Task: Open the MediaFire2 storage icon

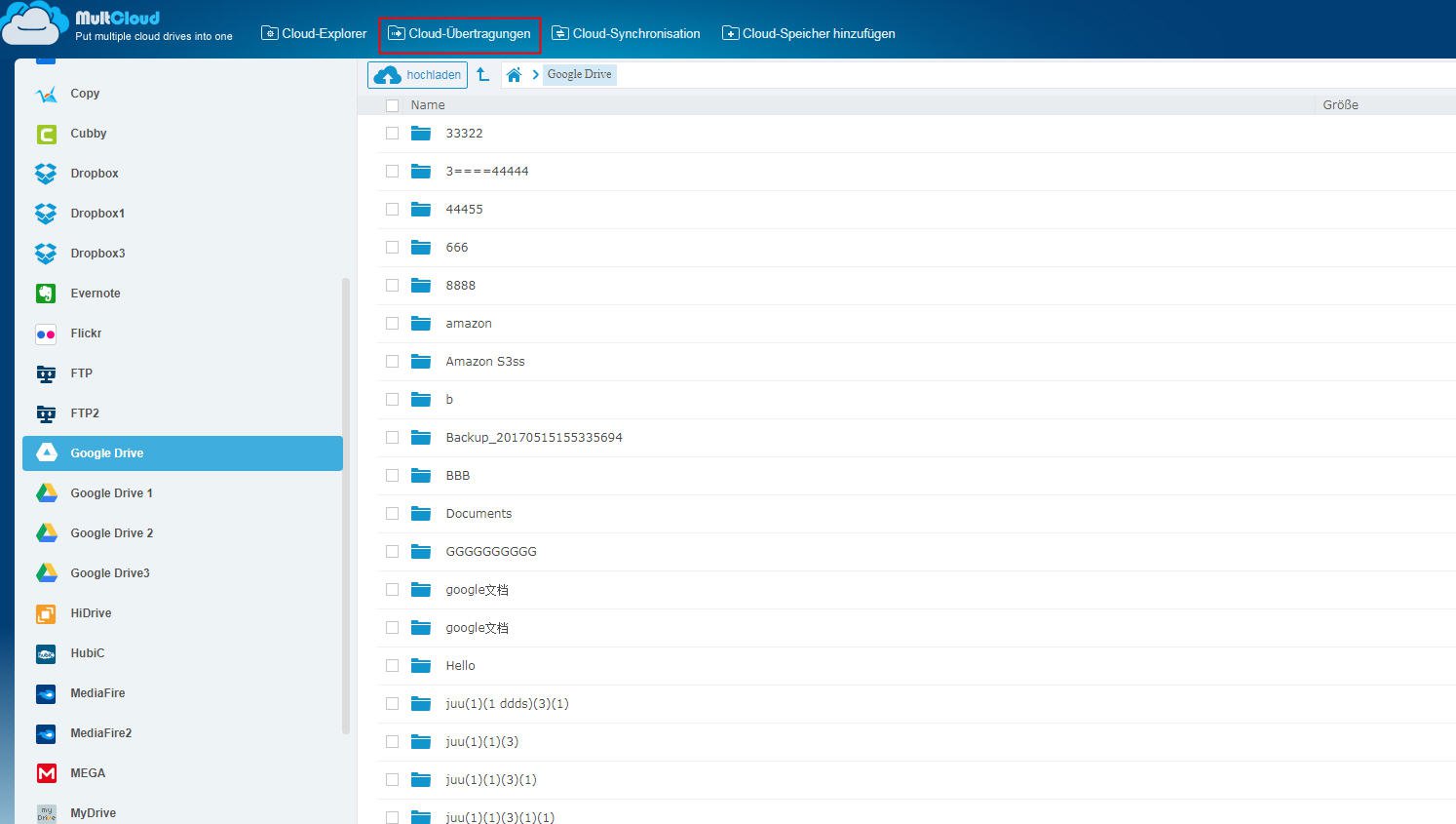Action: 46,733
